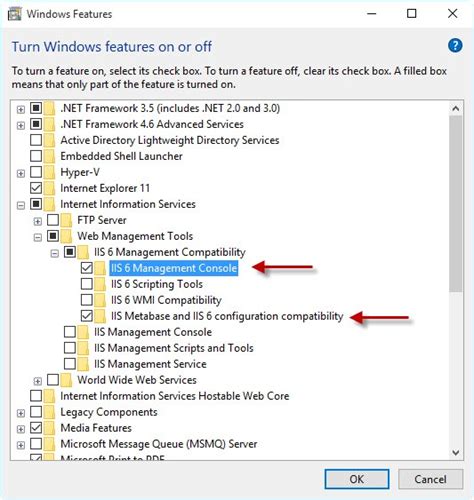
Task: Click OK to apply feature changes
Action: tap(357, 479)
